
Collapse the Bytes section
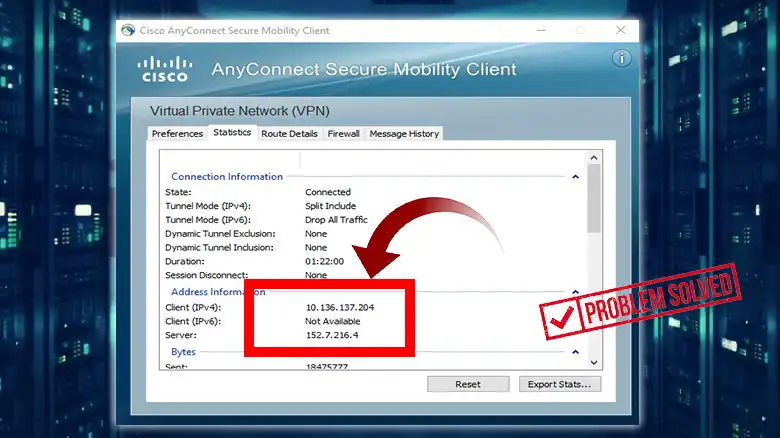576,352
